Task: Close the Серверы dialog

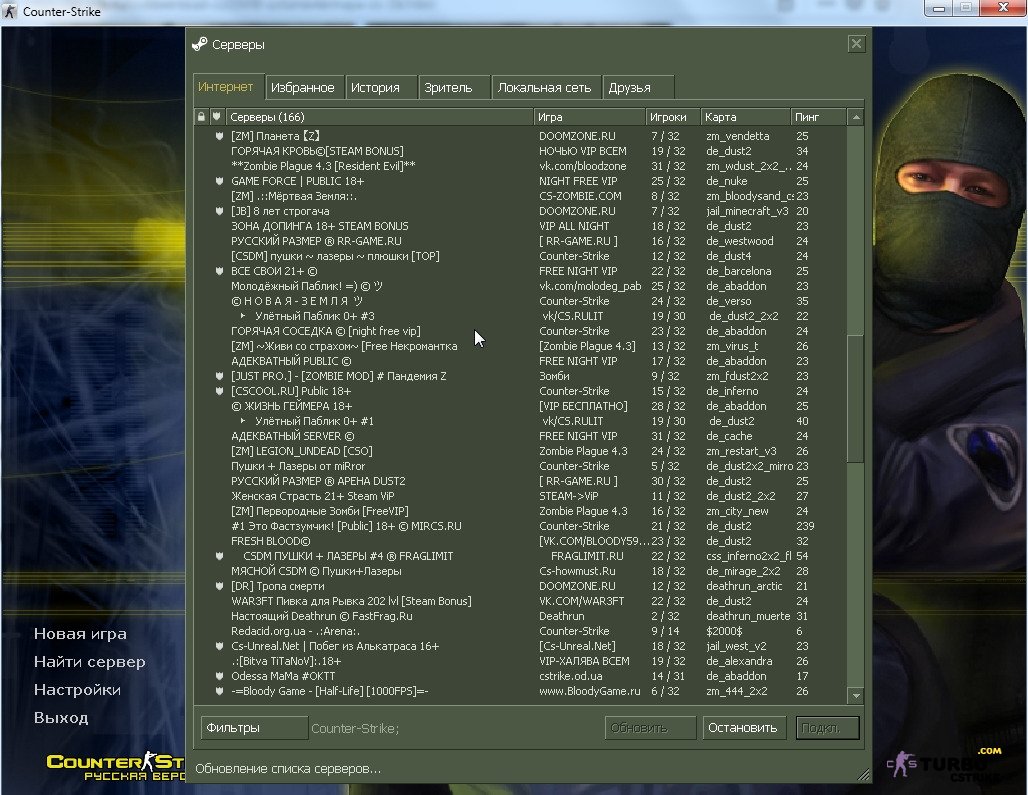Action: 856,44
